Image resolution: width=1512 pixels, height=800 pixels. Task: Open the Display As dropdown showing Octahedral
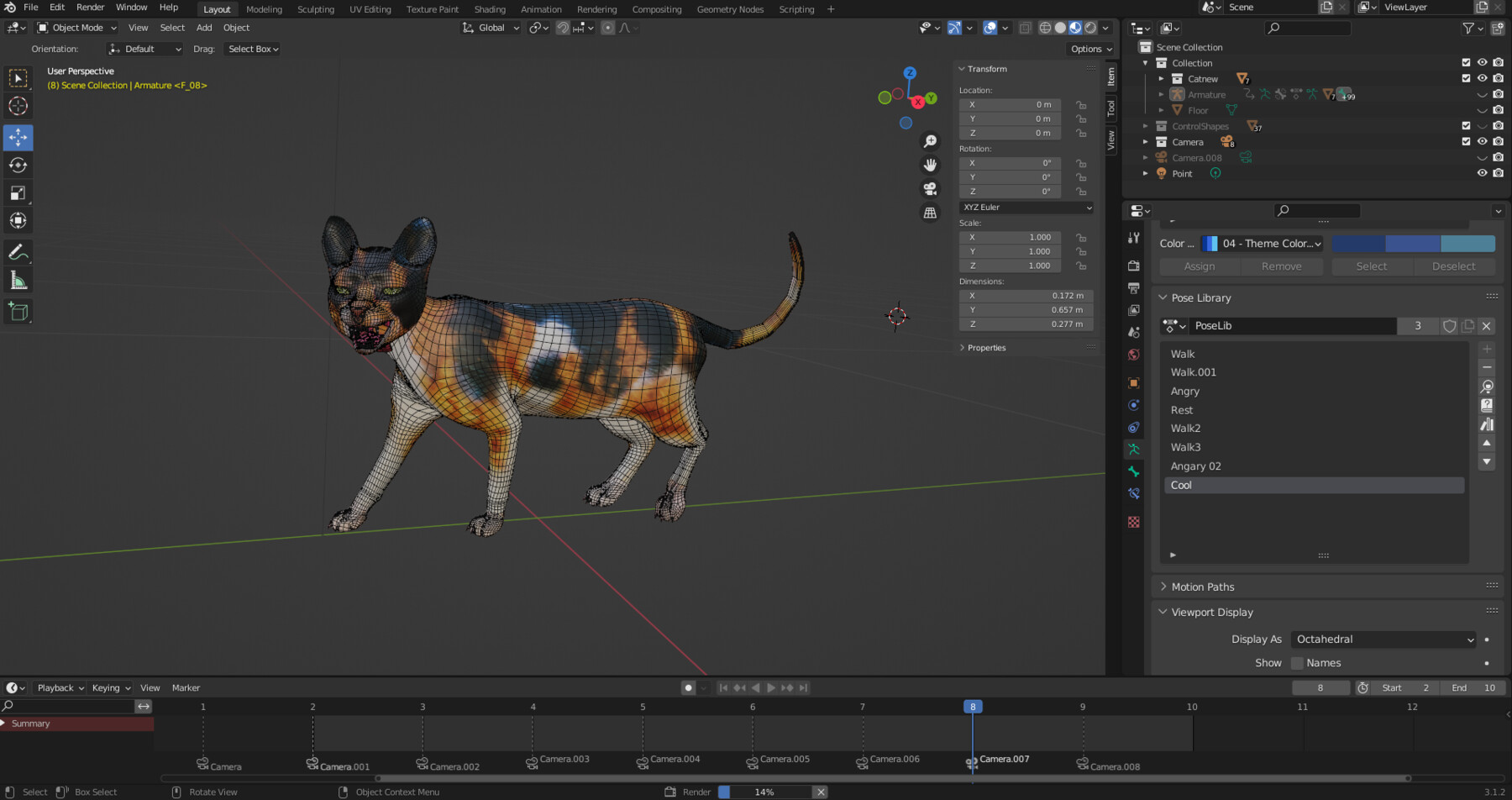[x=1383, y=639]
